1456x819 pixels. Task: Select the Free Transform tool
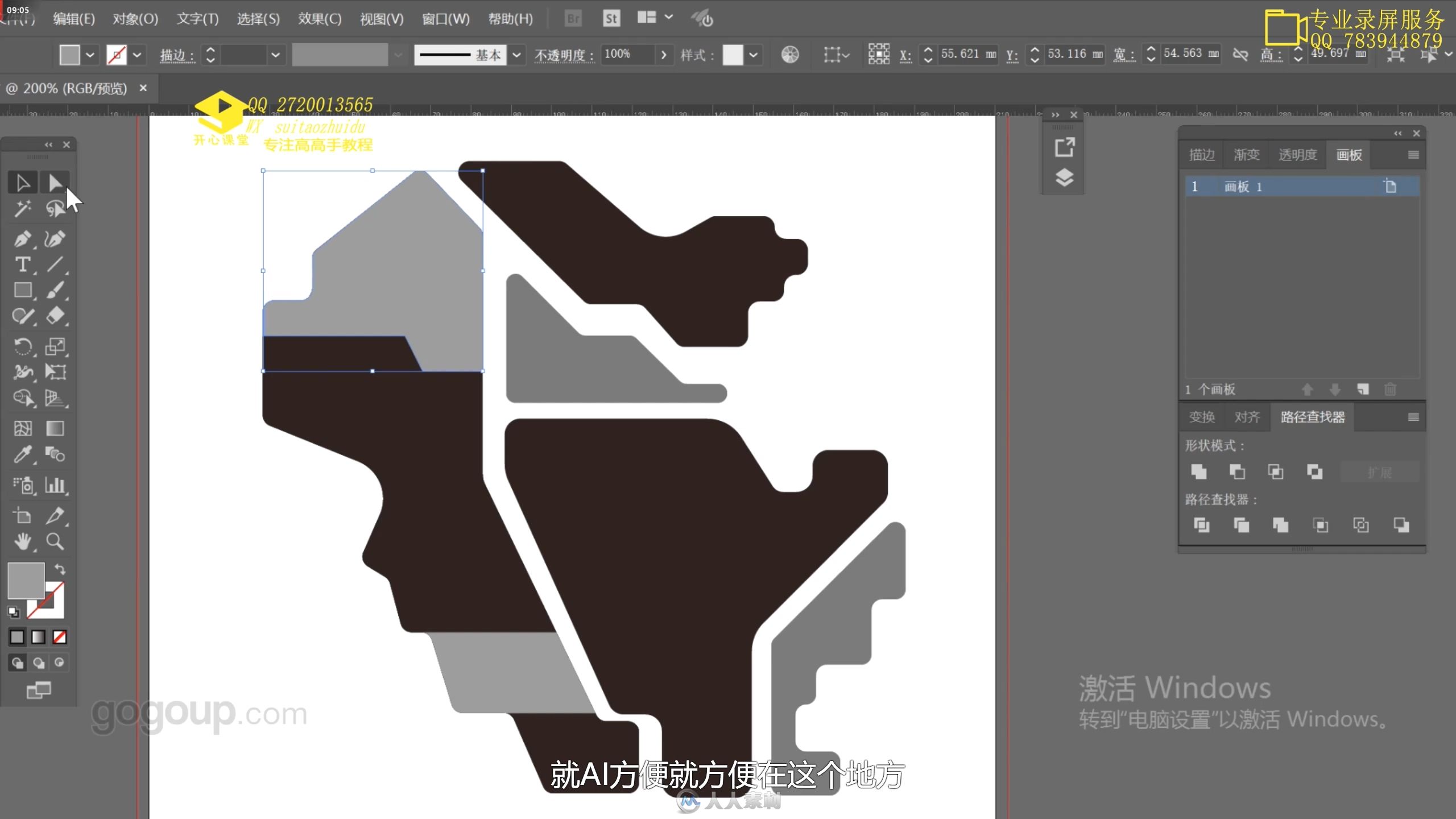click(x=55, y=372)
